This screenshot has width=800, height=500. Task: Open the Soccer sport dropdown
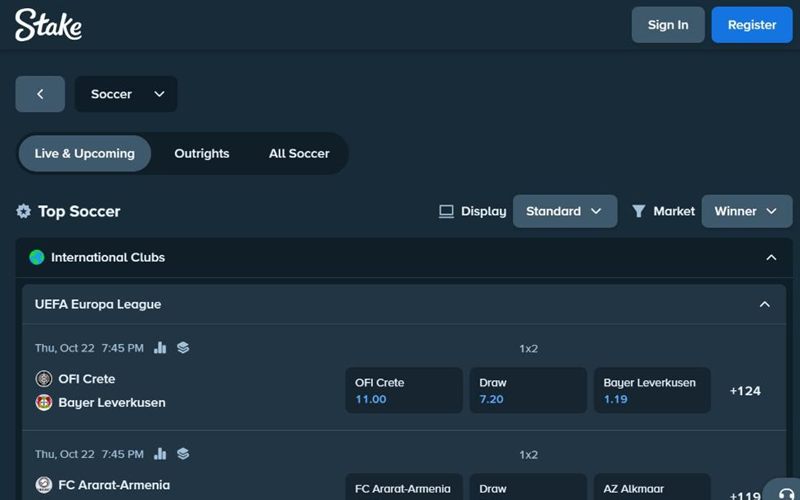point(126,94)
